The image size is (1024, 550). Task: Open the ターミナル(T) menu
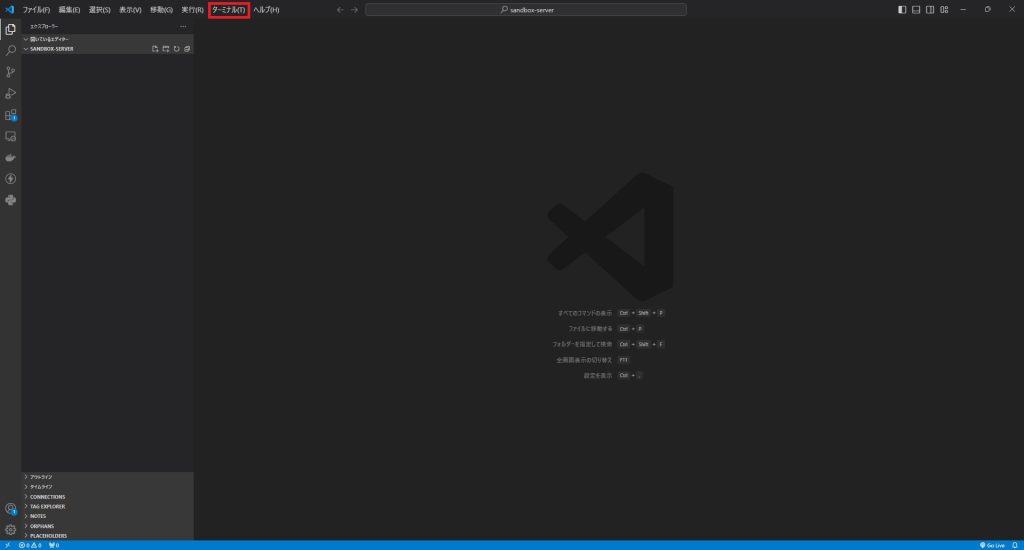[228, 10]
